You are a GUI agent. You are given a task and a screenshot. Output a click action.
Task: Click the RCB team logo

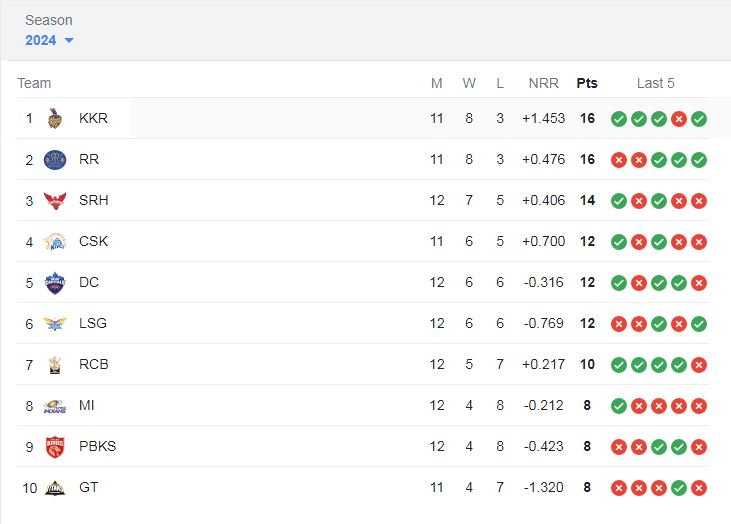(55, 365)
